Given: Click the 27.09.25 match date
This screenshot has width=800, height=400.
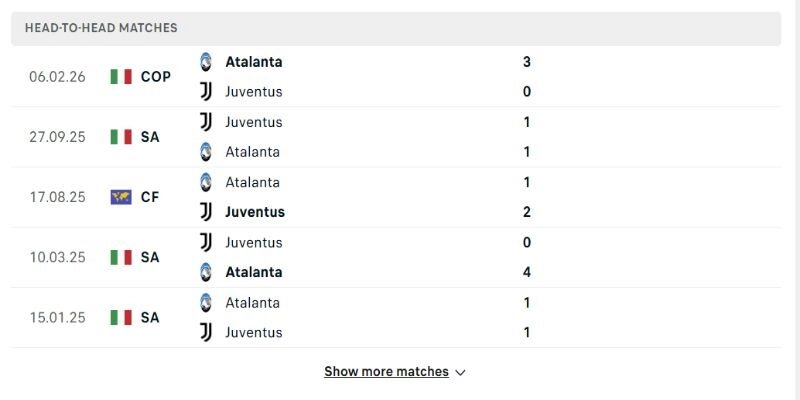Looking at the screenshot, I should click(x=57, y=137).
